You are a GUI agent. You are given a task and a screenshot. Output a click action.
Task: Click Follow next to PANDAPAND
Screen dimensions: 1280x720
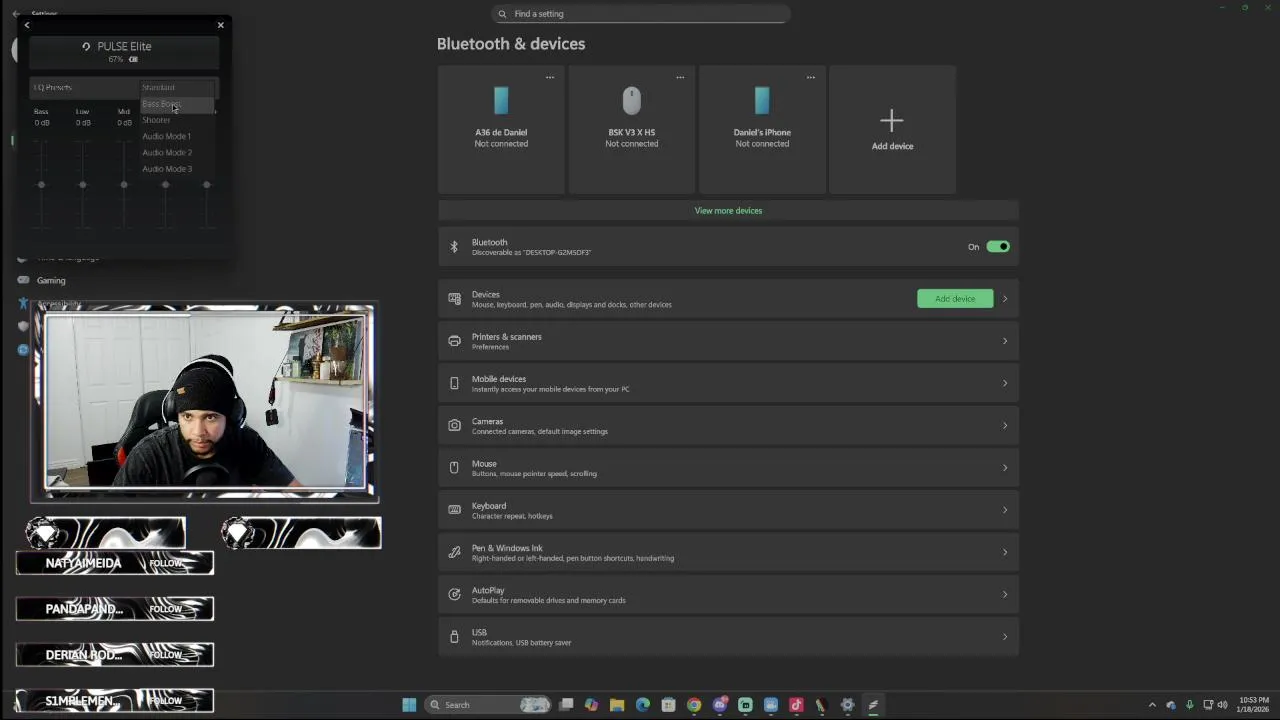(x=166, y=609)
